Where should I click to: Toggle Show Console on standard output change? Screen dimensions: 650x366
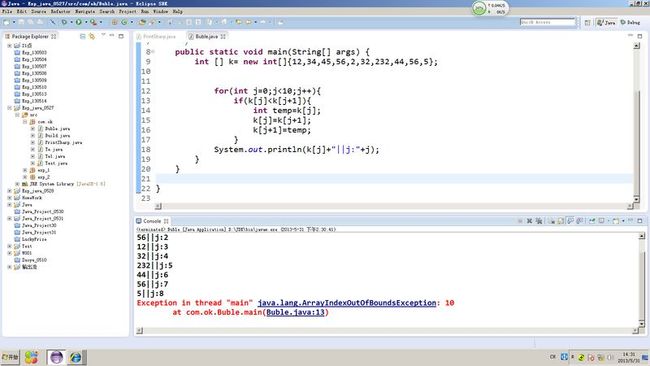pos(570,221)
